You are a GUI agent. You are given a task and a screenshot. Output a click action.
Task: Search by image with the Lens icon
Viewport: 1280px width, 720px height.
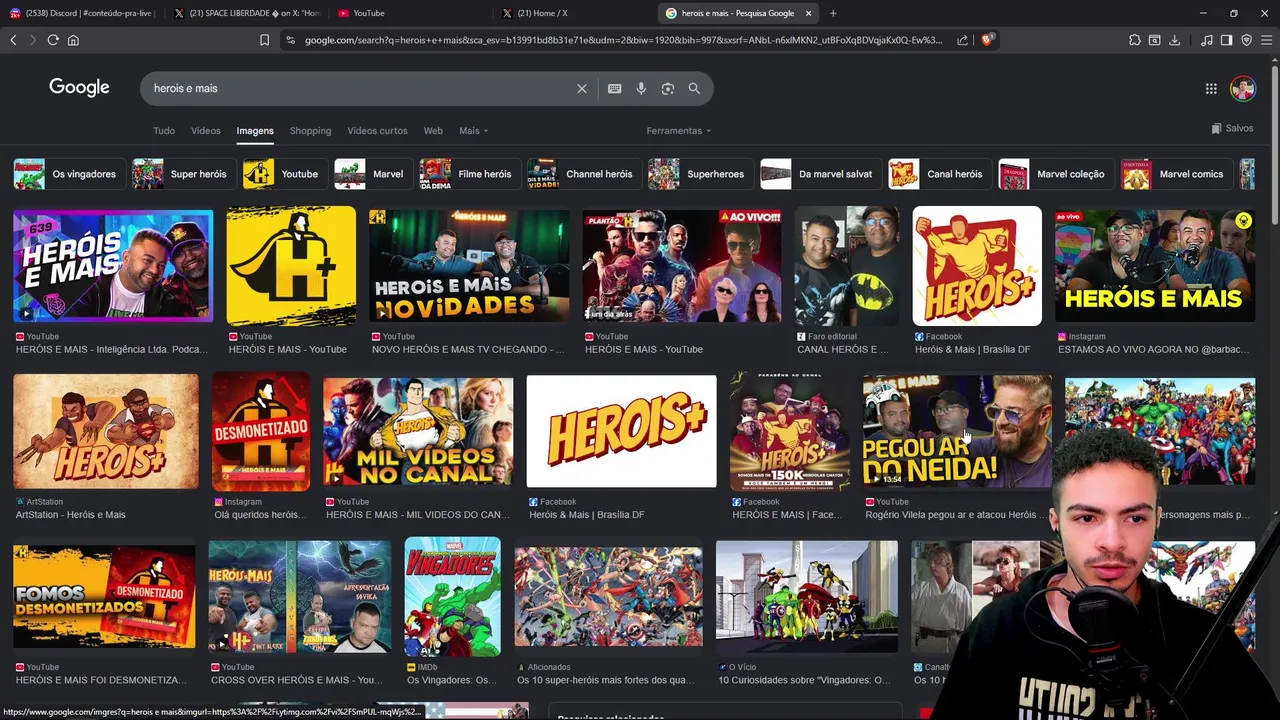[668, 88]
